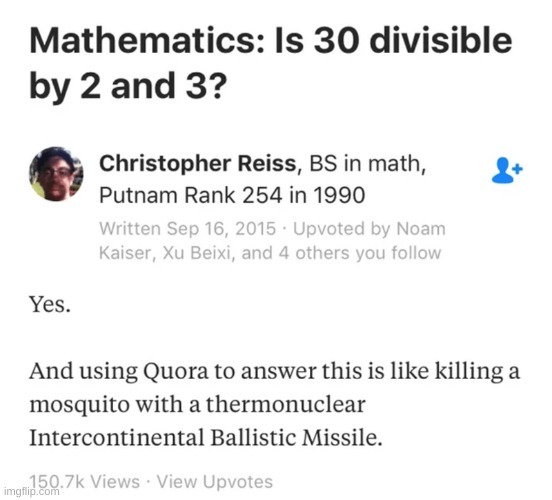The image size is (552, 500).
Task: Follow Christopher Reiss using the add-person icon
Action: pyautogui.click(x=507, y=170)
